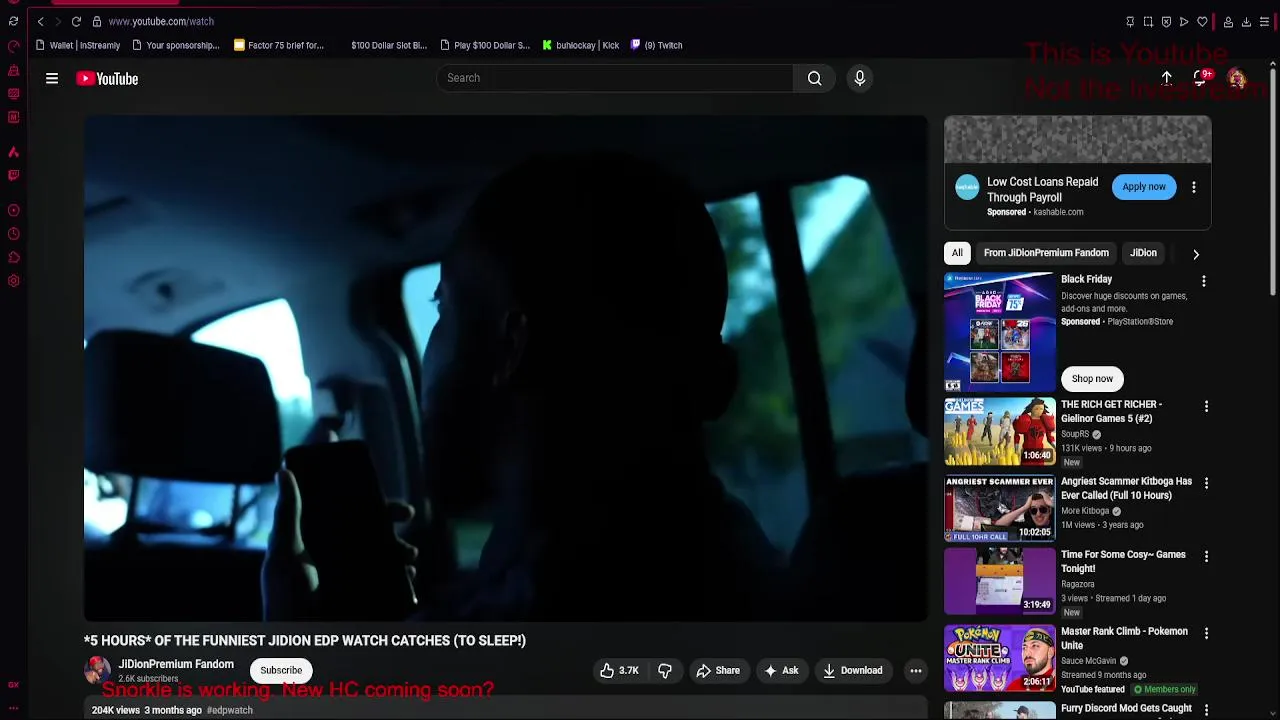Open the JiDionPremium Fandom channel name
1280x720 pixels.
point(176,664)
